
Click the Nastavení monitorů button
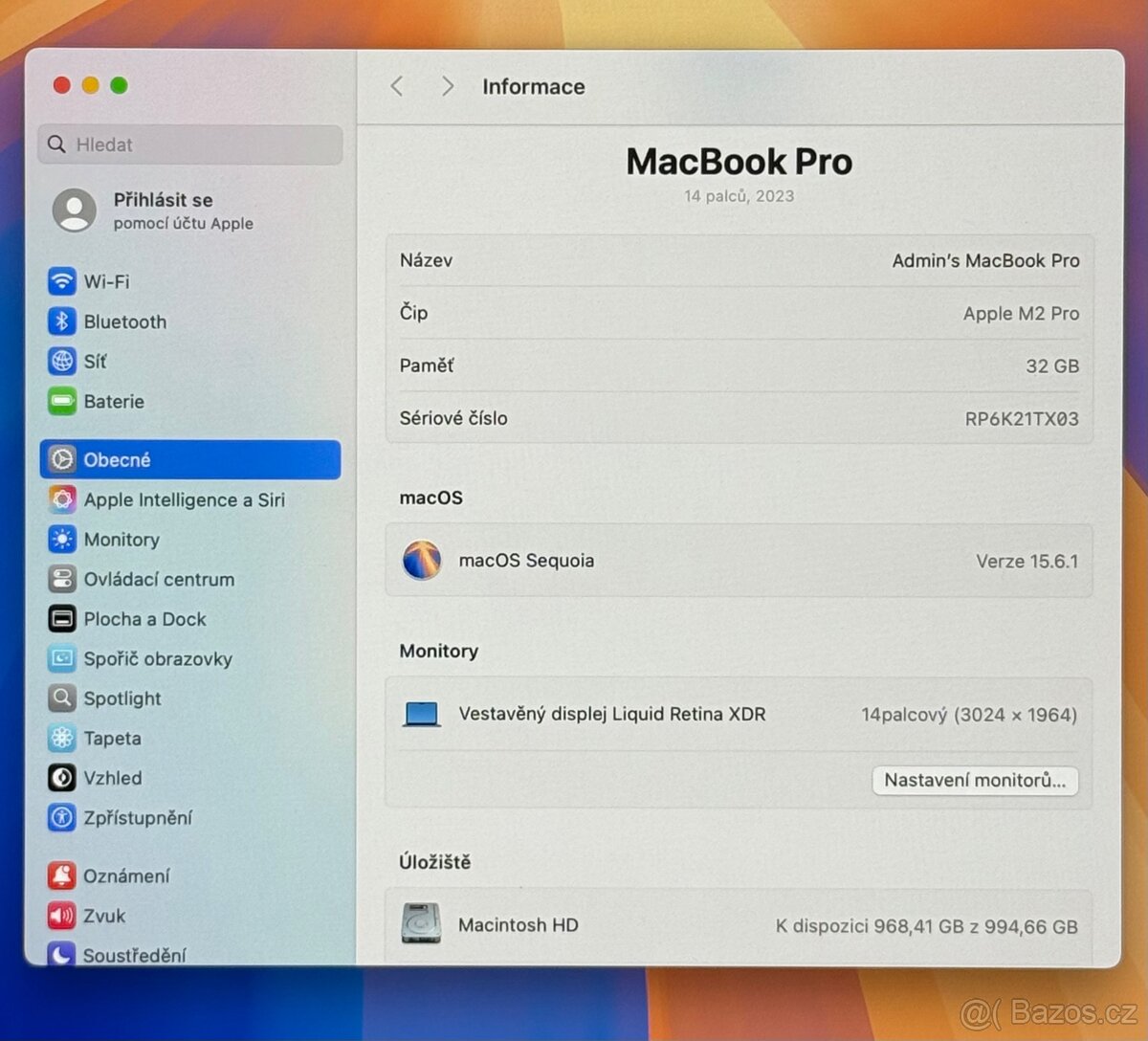975,780
